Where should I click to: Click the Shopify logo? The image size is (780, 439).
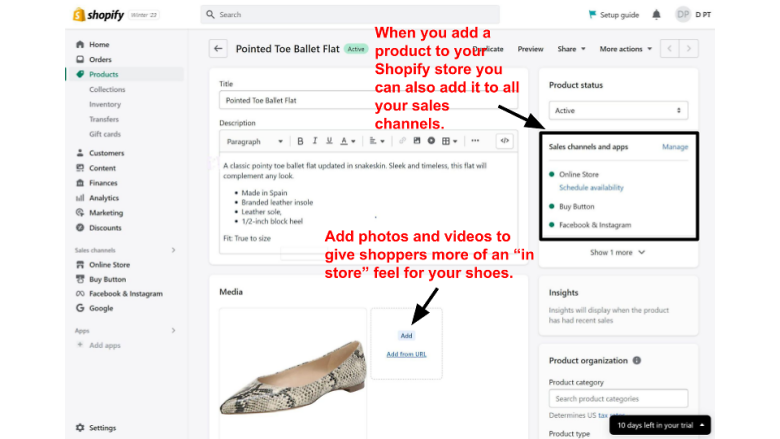[98, 15]
